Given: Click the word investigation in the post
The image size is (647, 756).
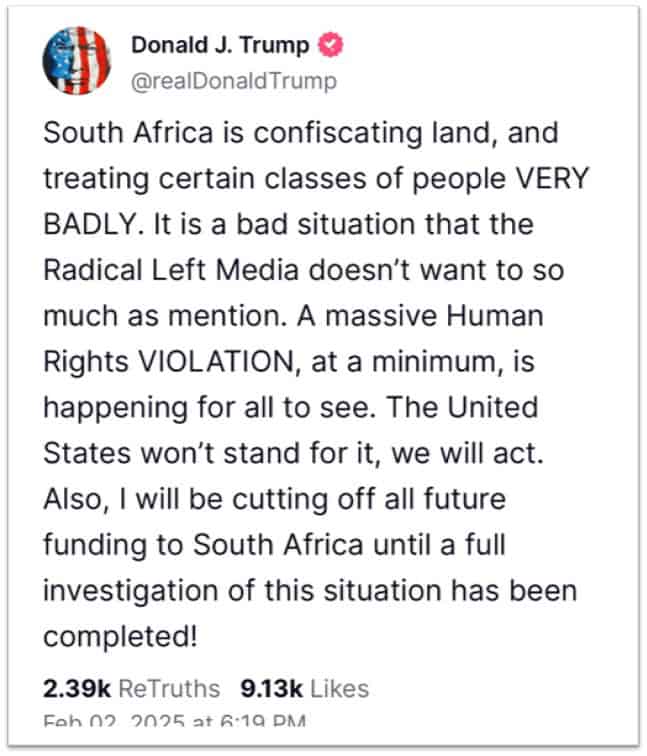Looking at the screenshot, I should point(132,591).
